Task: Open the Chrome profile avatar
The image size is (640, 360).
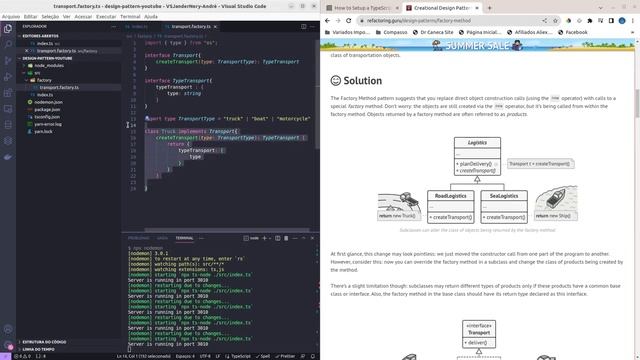Action: [x=622, y=20]
